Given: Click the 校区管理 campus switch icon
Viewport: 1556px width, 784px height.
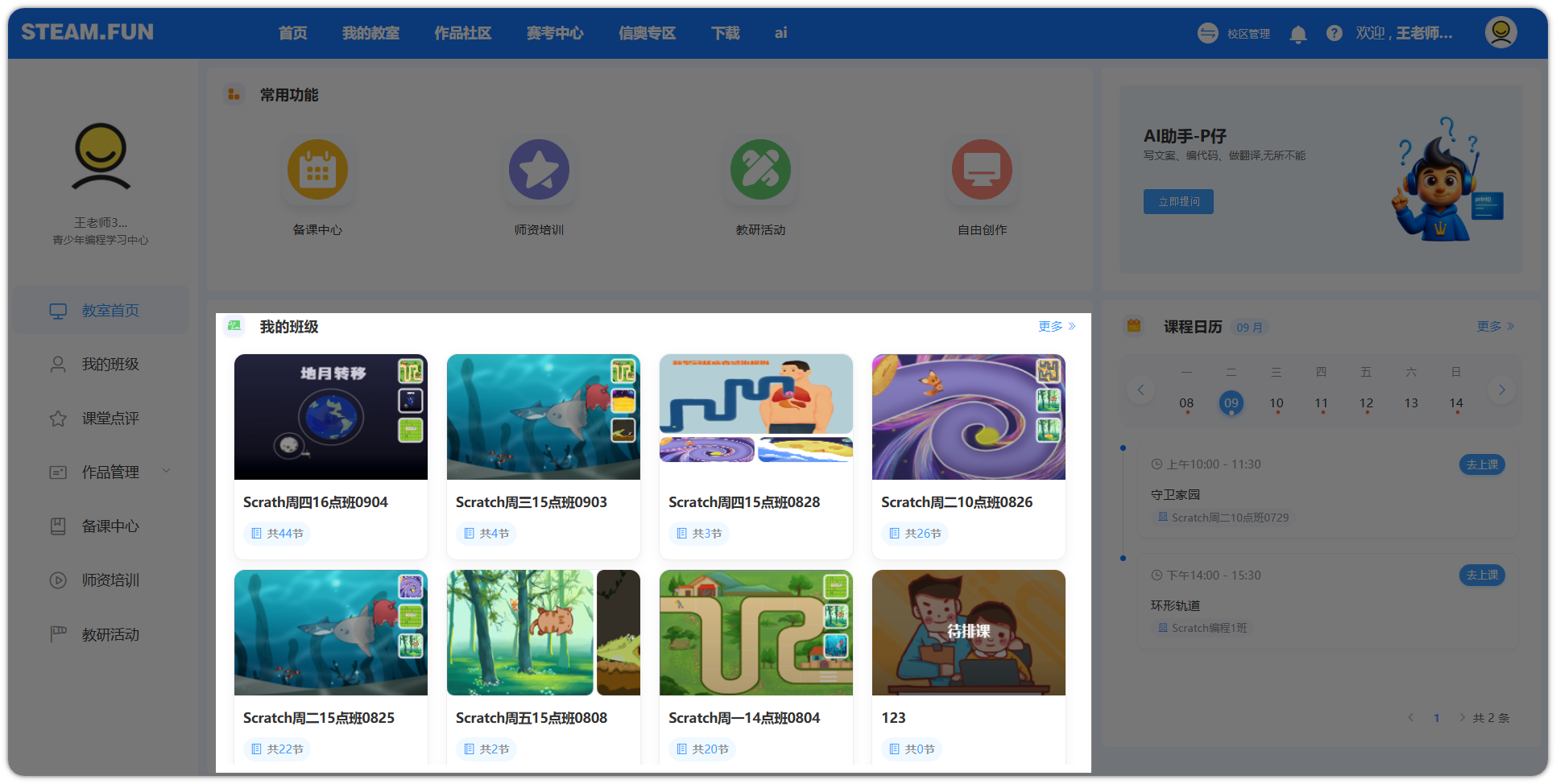Looking at the screenshot, I should [x=1207, y=33].
